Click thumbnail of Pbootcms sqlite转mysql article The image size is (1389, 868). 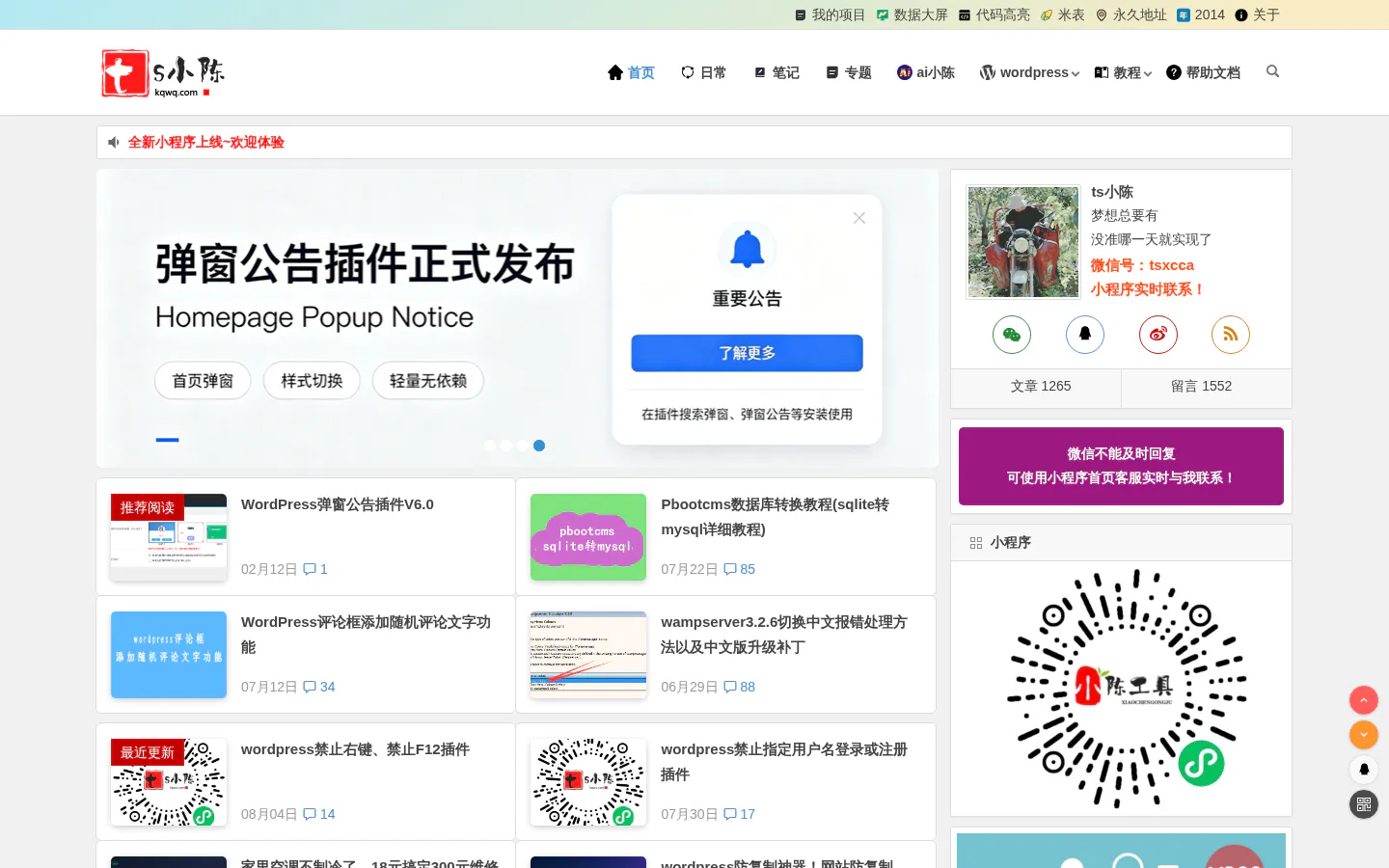point(588,537)
